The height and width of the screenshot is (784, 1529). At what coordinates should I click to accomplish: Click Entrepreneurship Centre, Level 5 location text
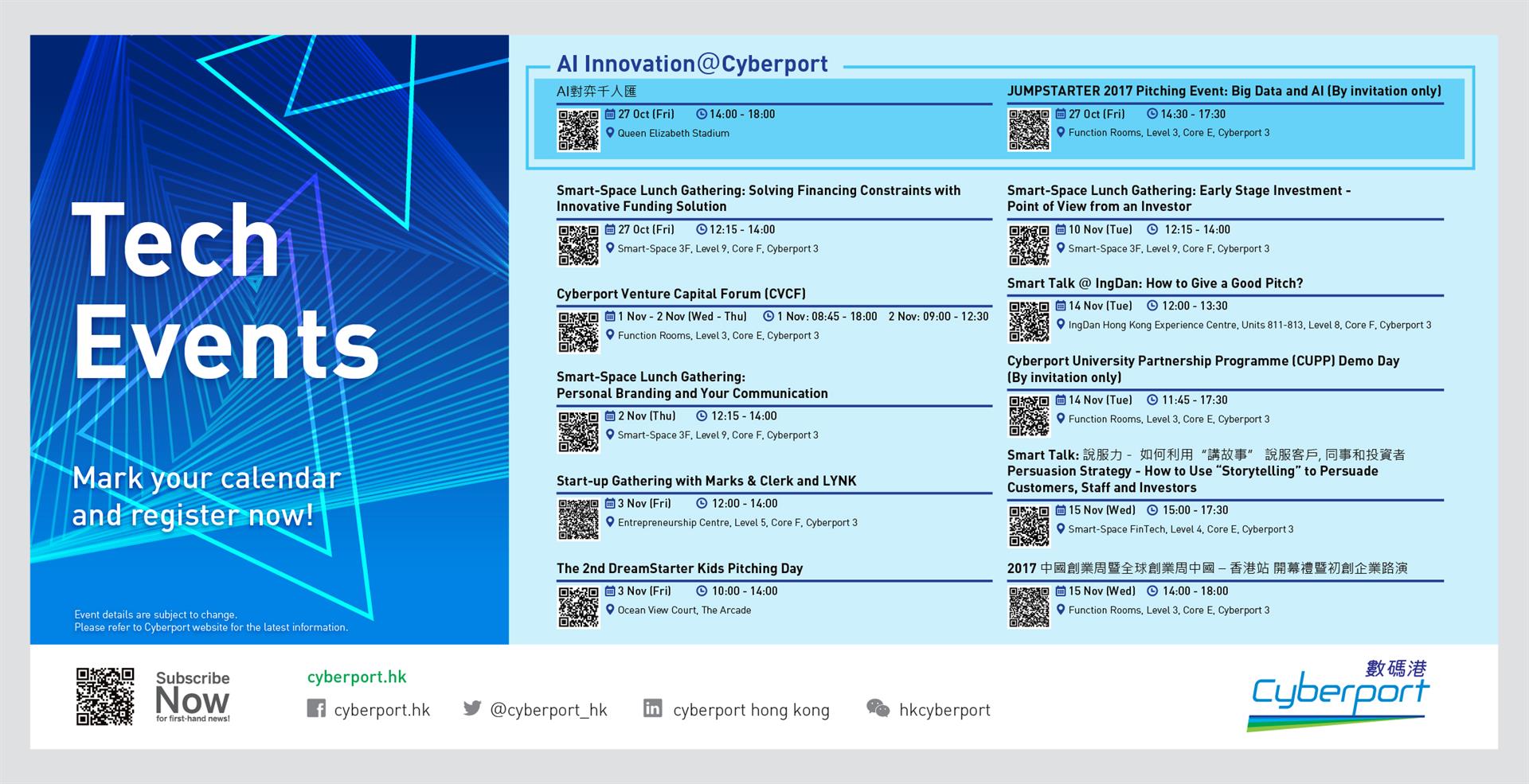(x=737, y=523)
